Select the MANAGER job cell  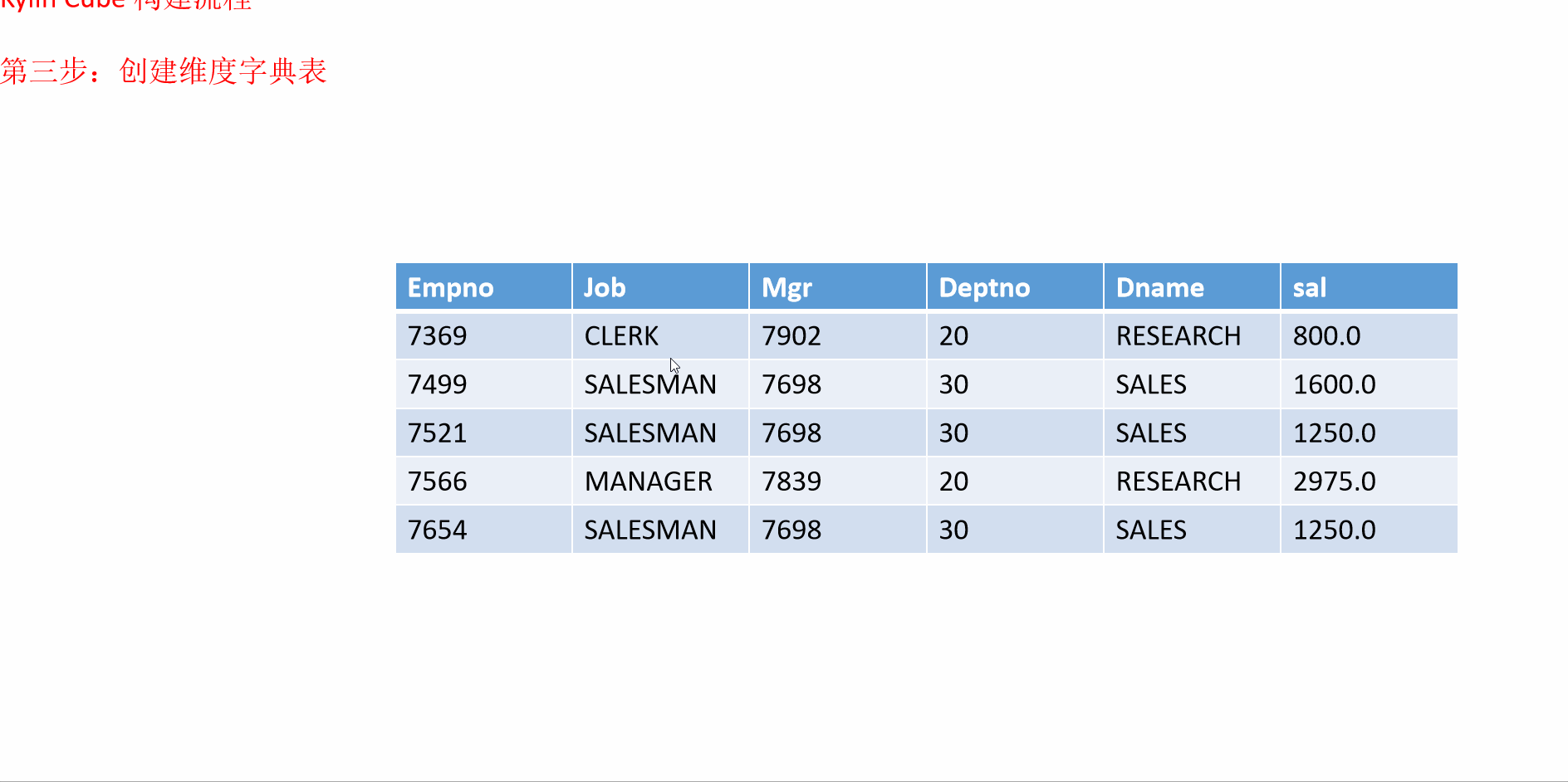[660, 481]
